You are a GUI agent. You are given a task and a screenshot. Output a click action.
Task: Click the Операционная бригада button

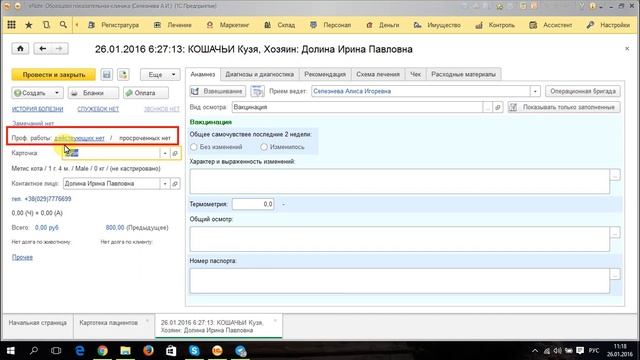tap(583, 91)
